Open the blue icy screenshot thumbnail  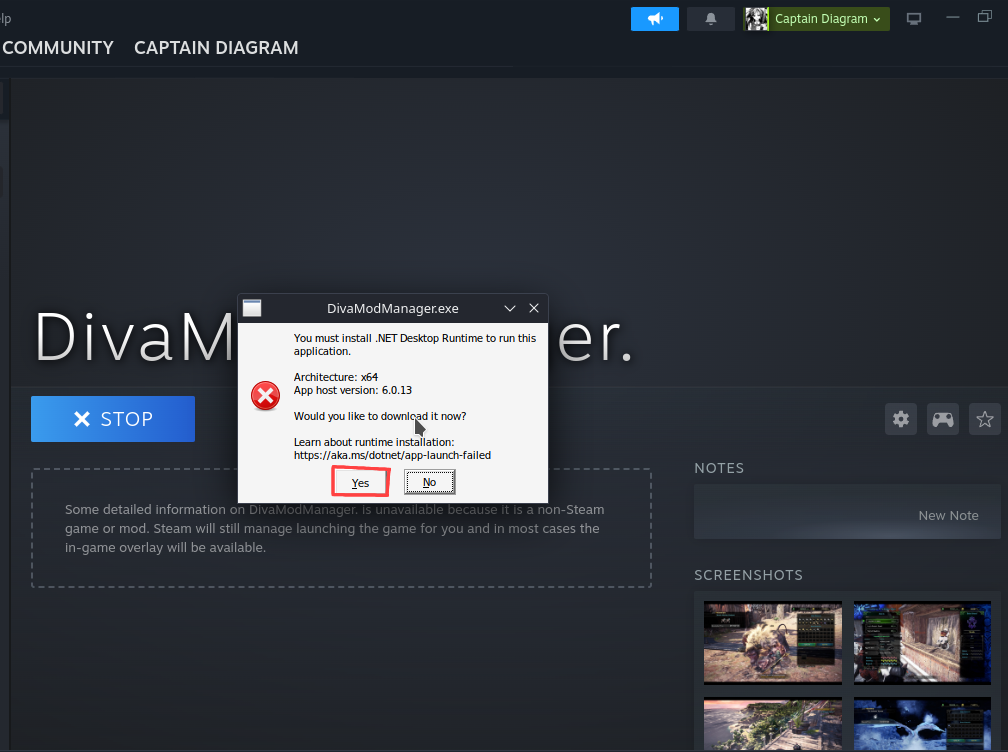pos(922,724)
